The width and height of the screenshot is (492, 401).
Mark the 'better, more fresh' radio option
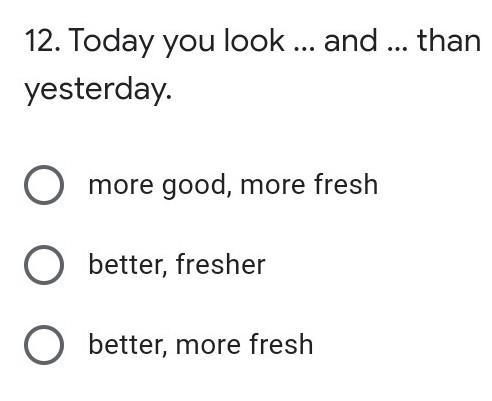tap(44, 345)
